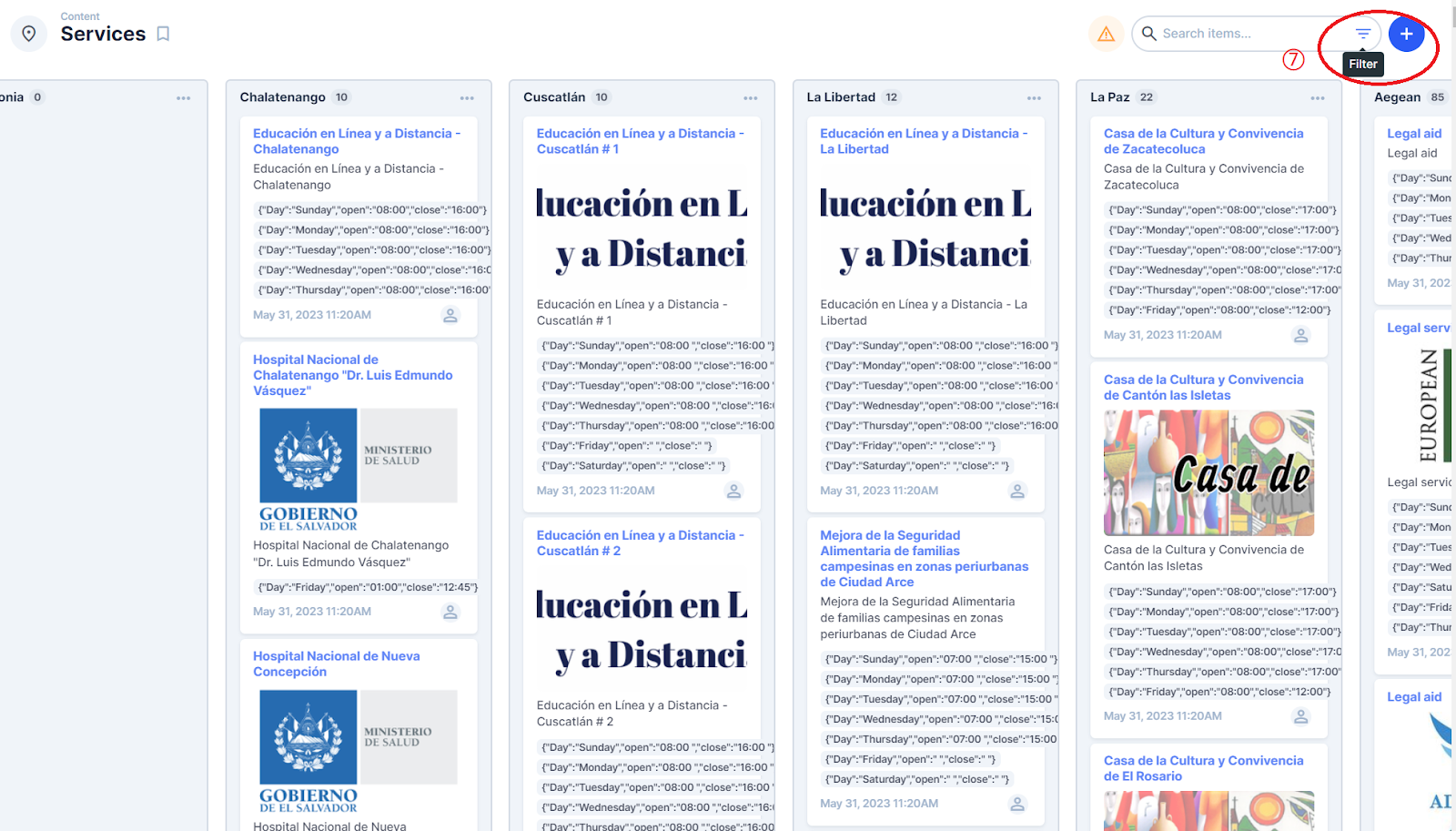Expand La Libertad column options
The width and height of the screenshot is (1456, 831).
coord(1034,97)
